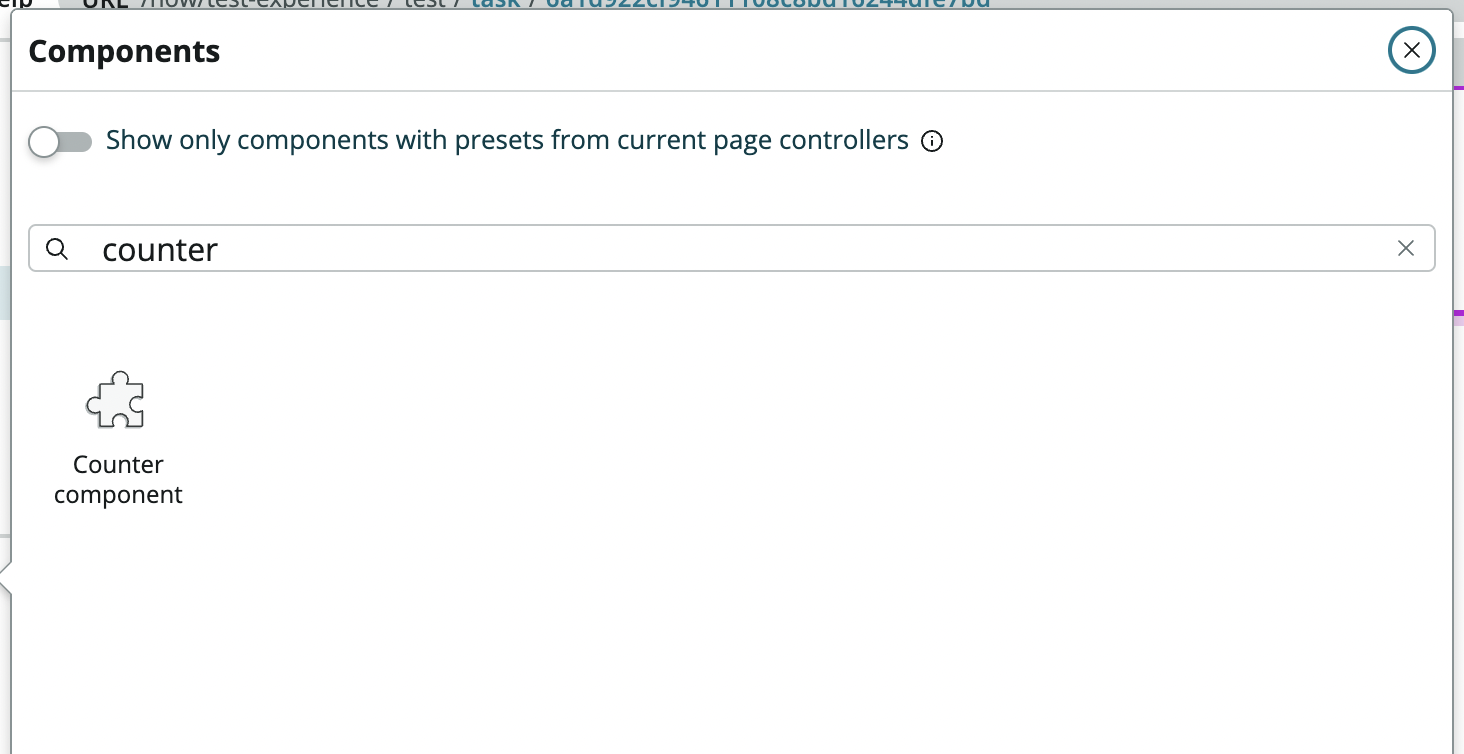The height and width of the screenshot is (754, 1464).
Task: Click the "URL" label above the dialog
Action: [x=106, y=3]
